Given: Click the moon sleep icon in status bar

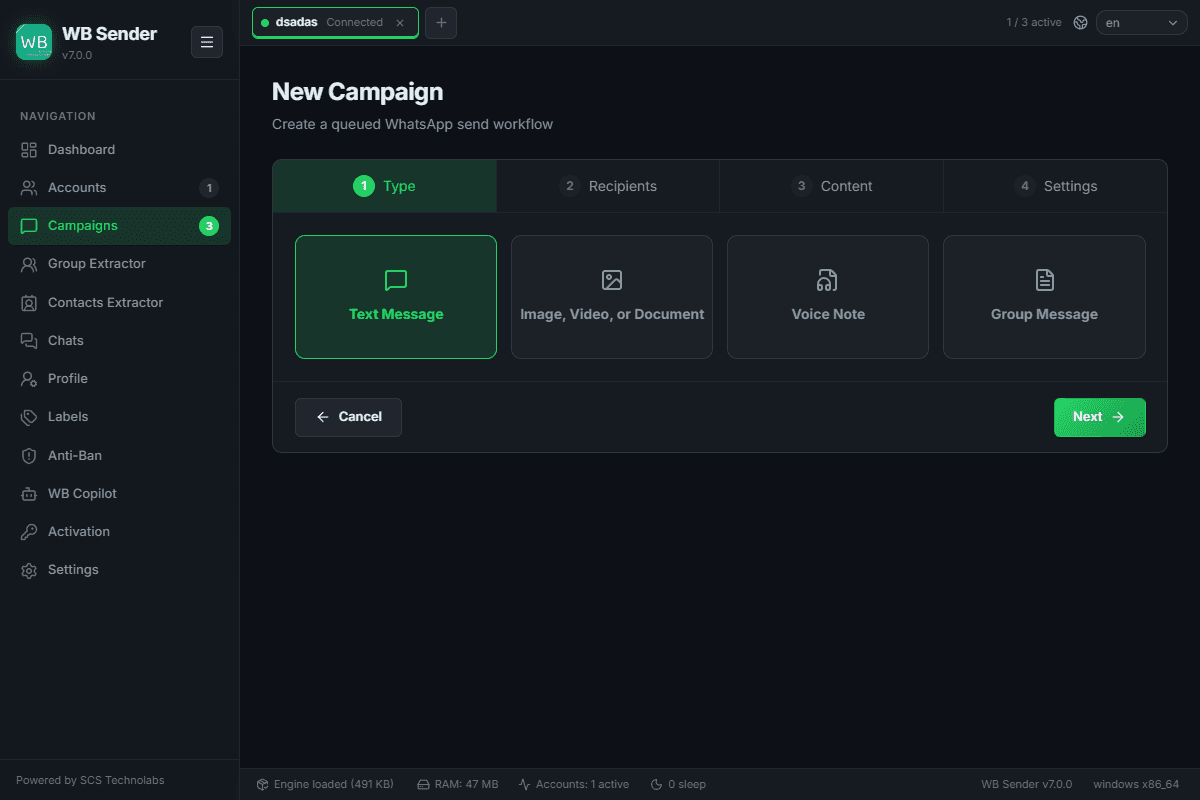Looking at the screenshot, I should [x=656, y=784].
